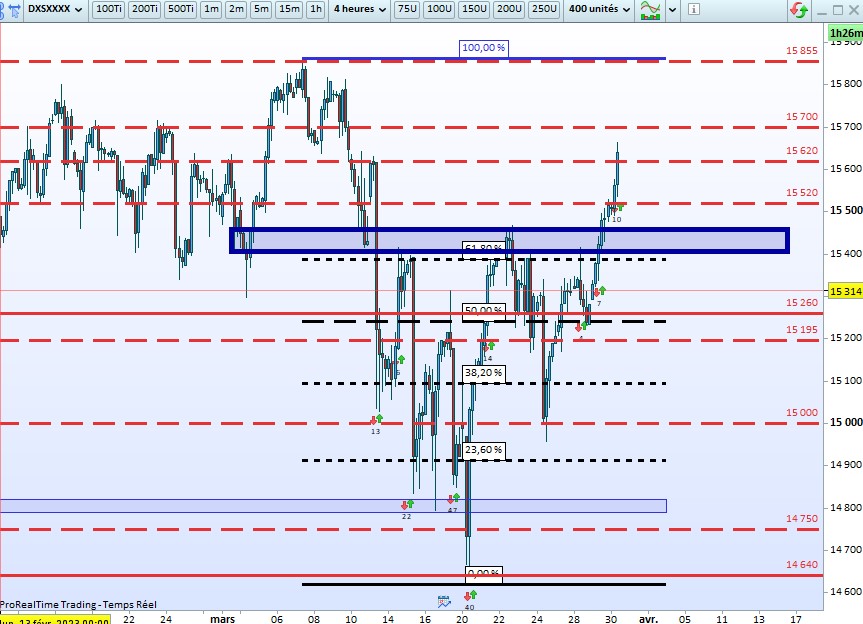Screen dimensions: 863x624
Task: Switch to 200Ti tick timeframe
Action: tap(145, 9)
